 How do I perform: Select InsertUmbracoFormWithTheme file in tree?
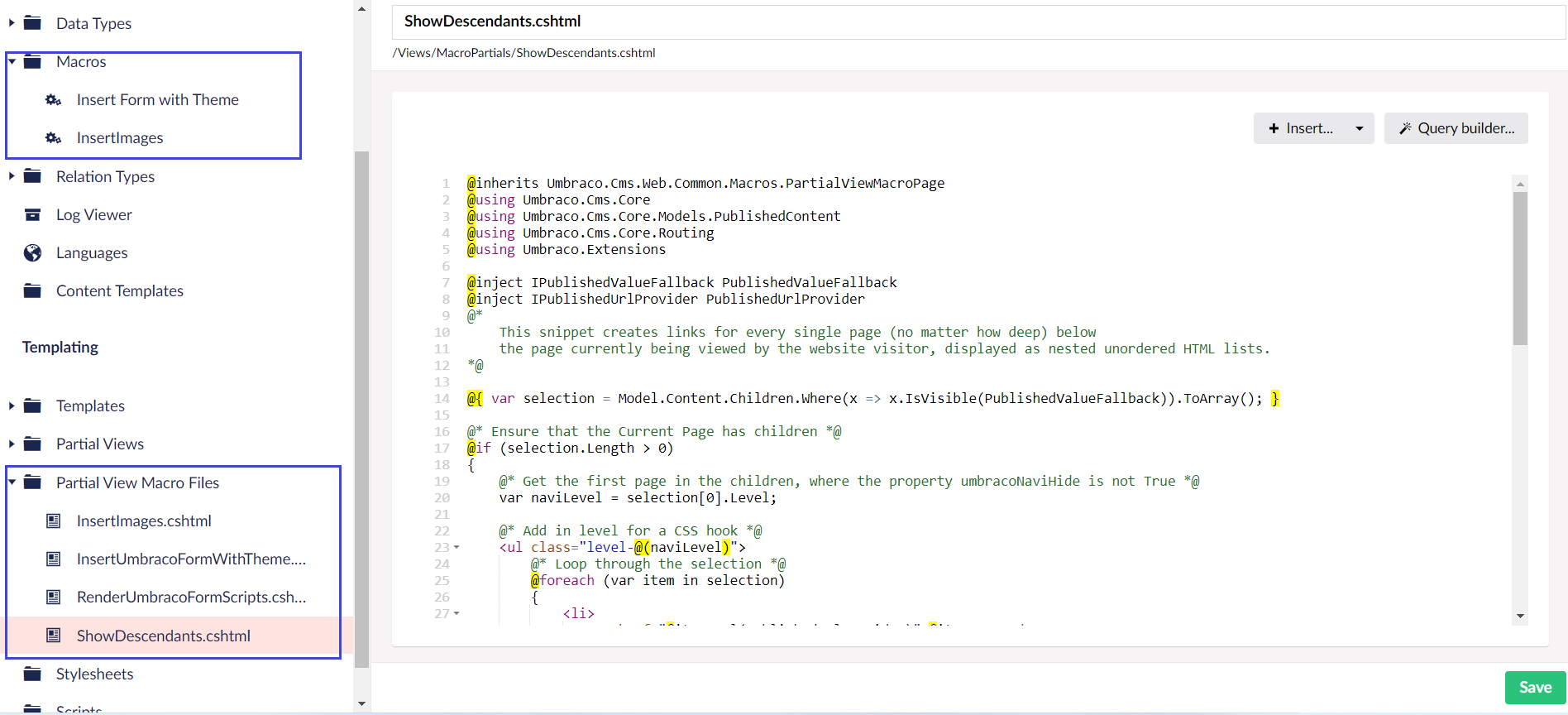click(191, 559)
